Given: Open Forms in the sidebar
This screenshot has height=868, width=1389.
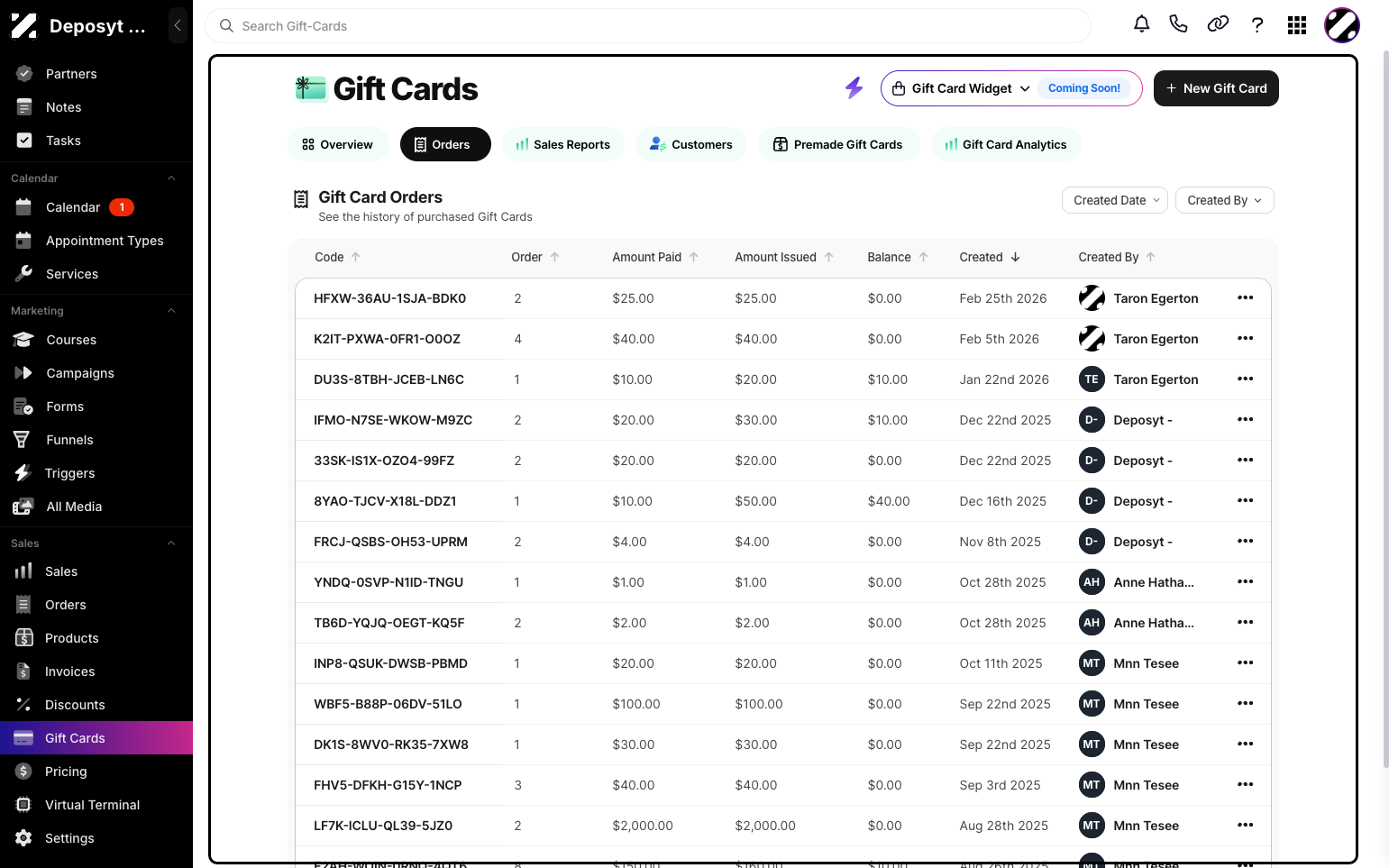Looking at the screenshot, I should tap(65, 407).
